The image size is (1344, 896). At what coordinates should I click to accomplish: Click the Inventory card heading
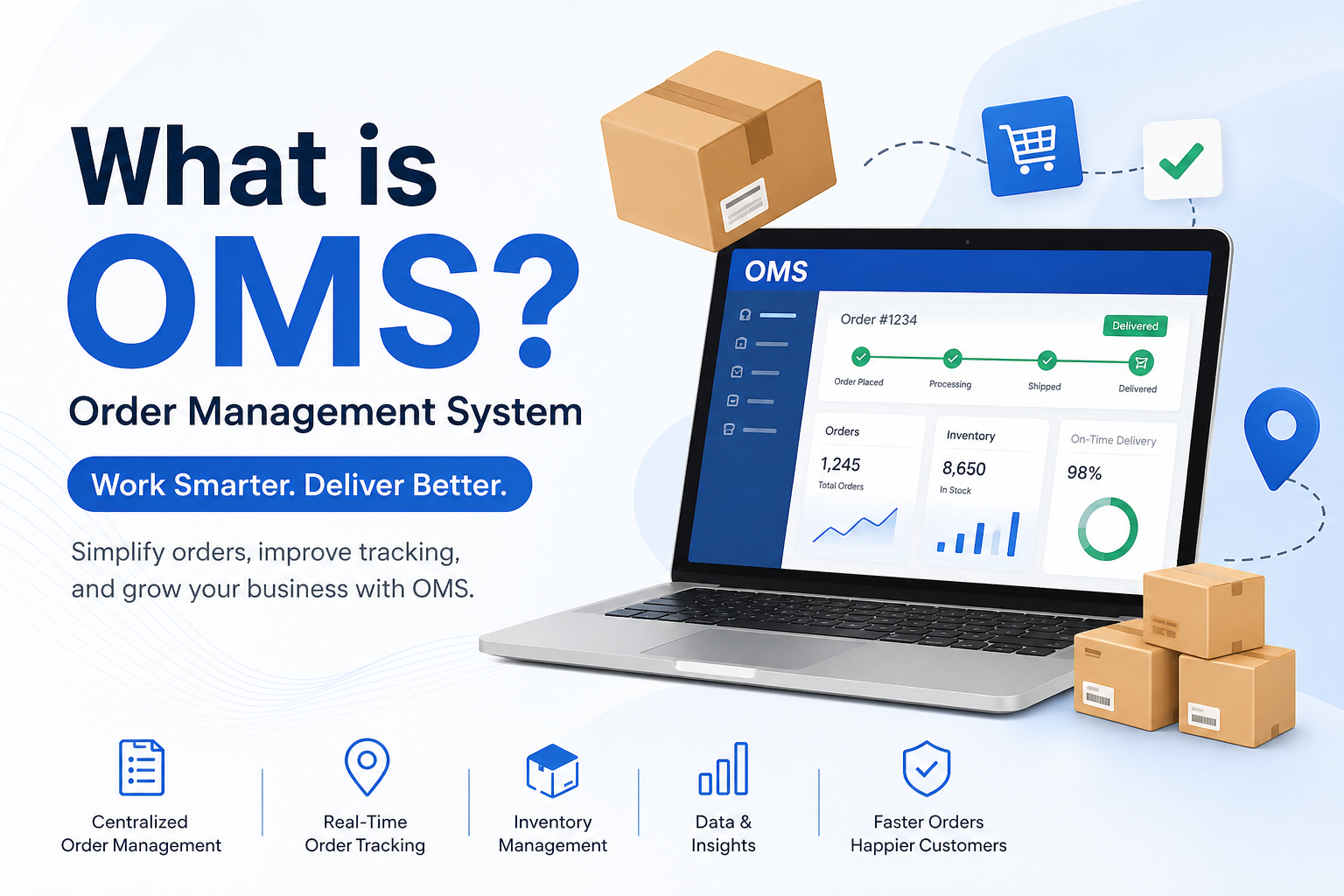click(x=970, y=436)
